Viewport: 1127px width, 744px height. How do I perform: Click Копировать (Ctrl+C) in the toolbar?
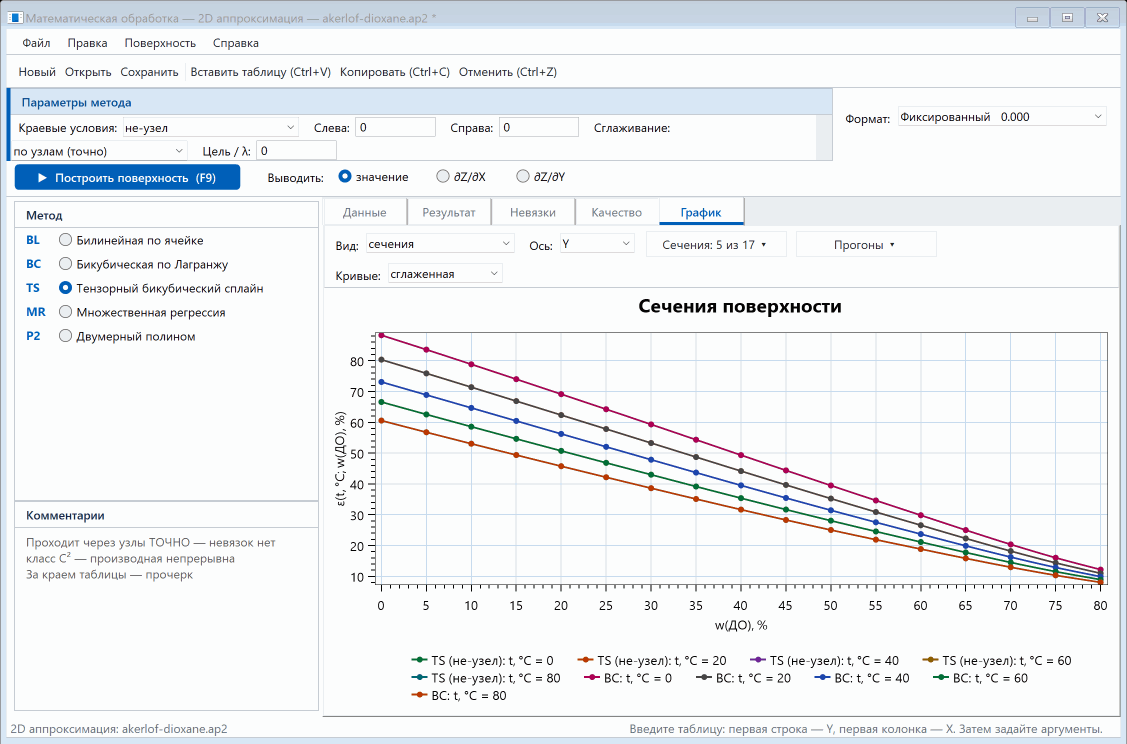click(395, 72)
